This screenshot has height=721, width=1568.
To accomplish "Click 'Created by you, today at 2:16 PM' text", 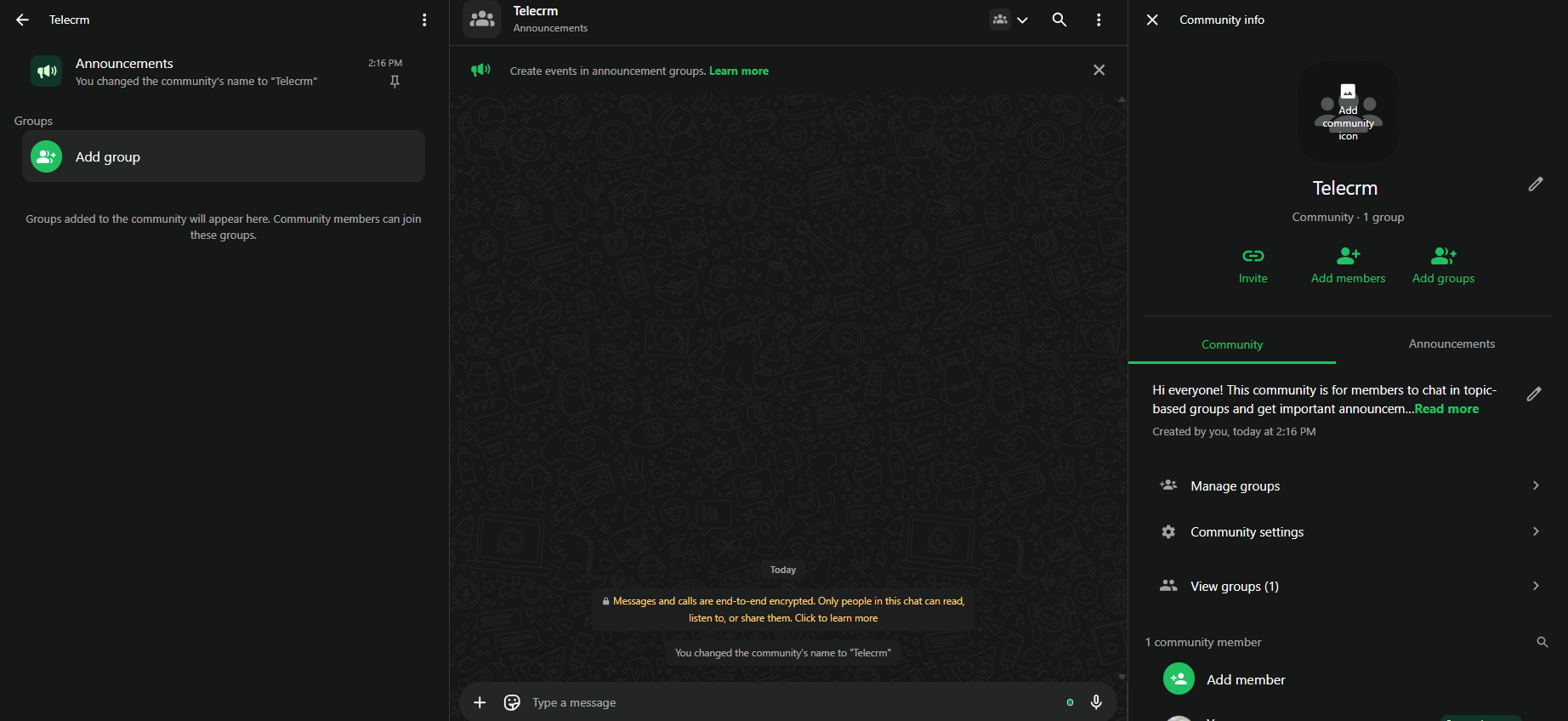I will click(1234, 432).
